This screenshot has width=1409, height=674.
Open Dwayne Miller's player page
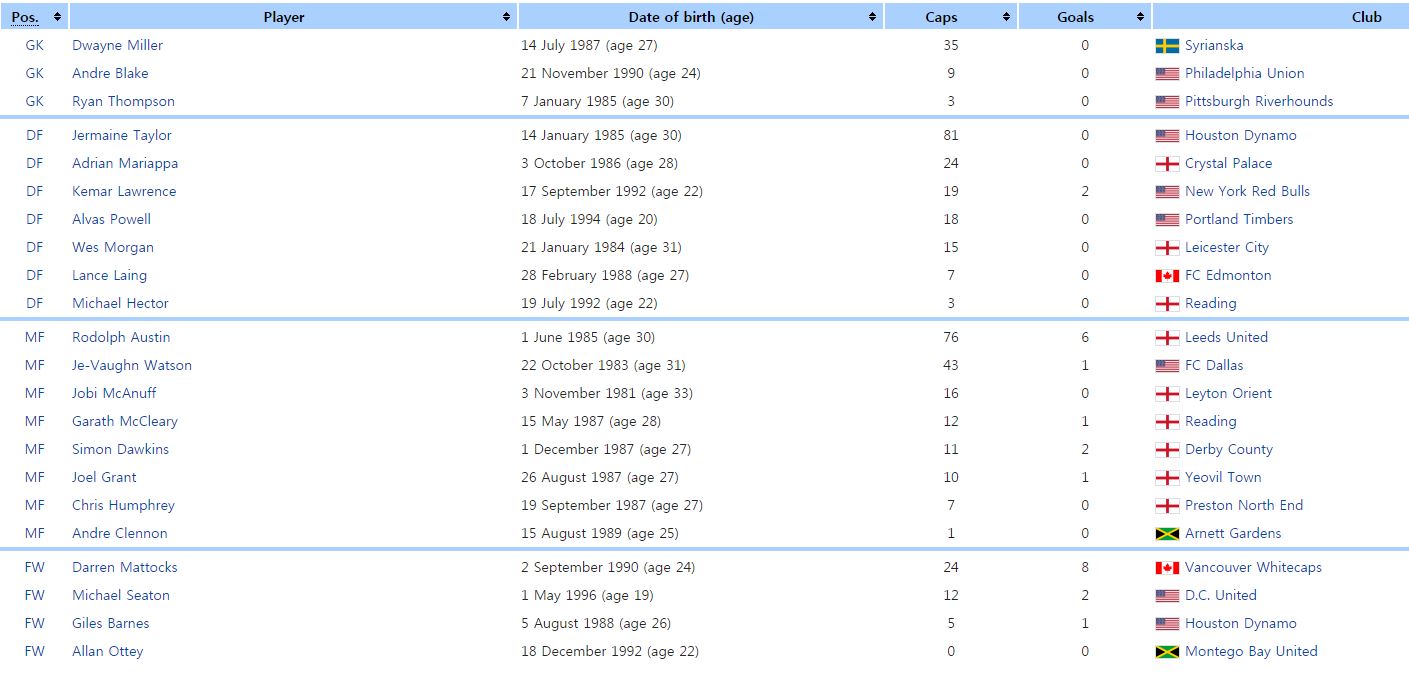pos(117,46)
